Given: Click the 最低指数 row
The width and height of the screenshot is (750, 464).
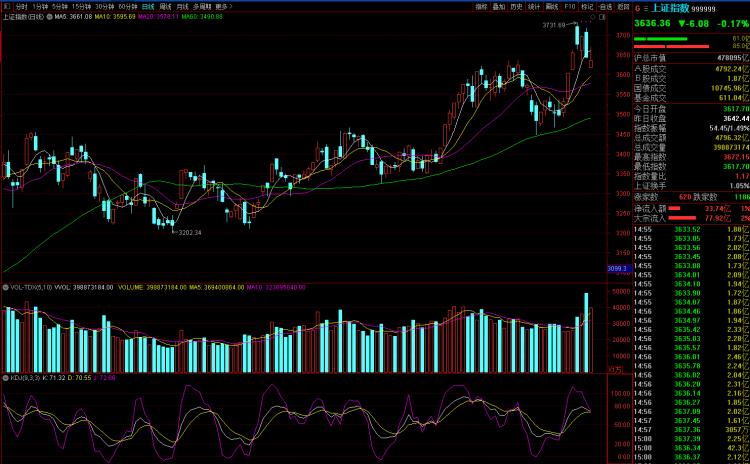Looking at the screenshot, I should (x=692, y=166).
